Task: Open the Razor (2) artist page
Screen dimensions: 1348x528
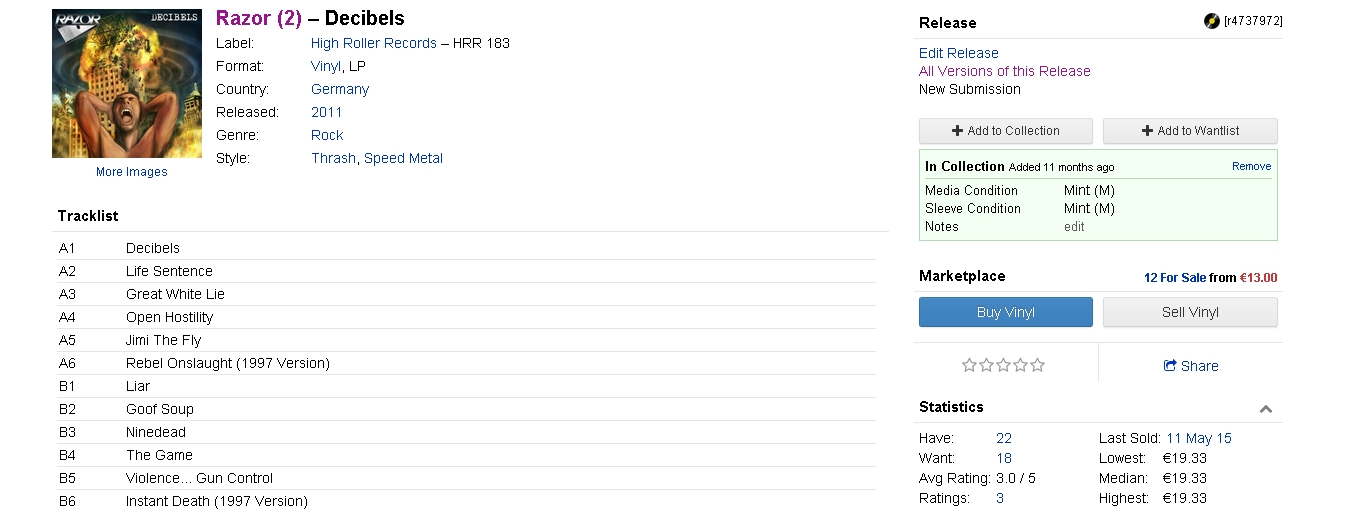Action: [259, 18]
